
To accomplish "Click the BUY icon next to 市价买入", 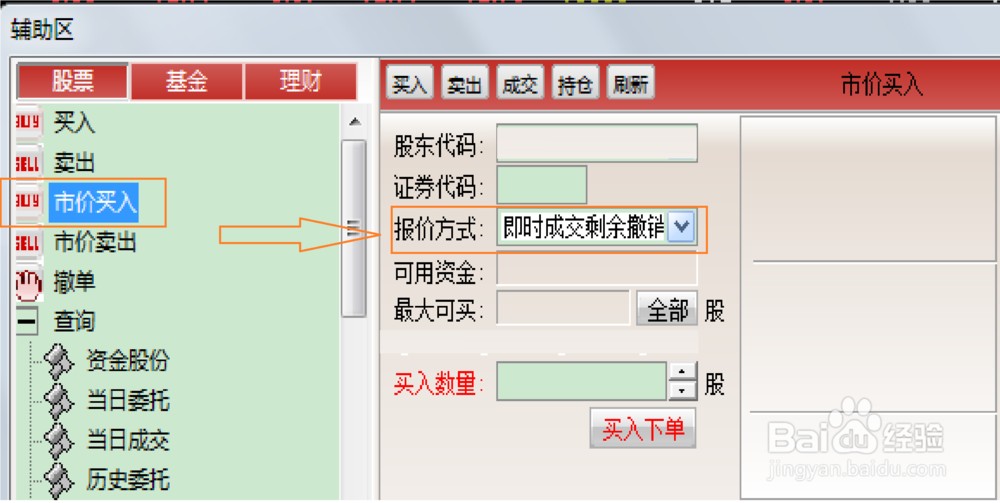I will pyautogui.click(x=27, y=202).
